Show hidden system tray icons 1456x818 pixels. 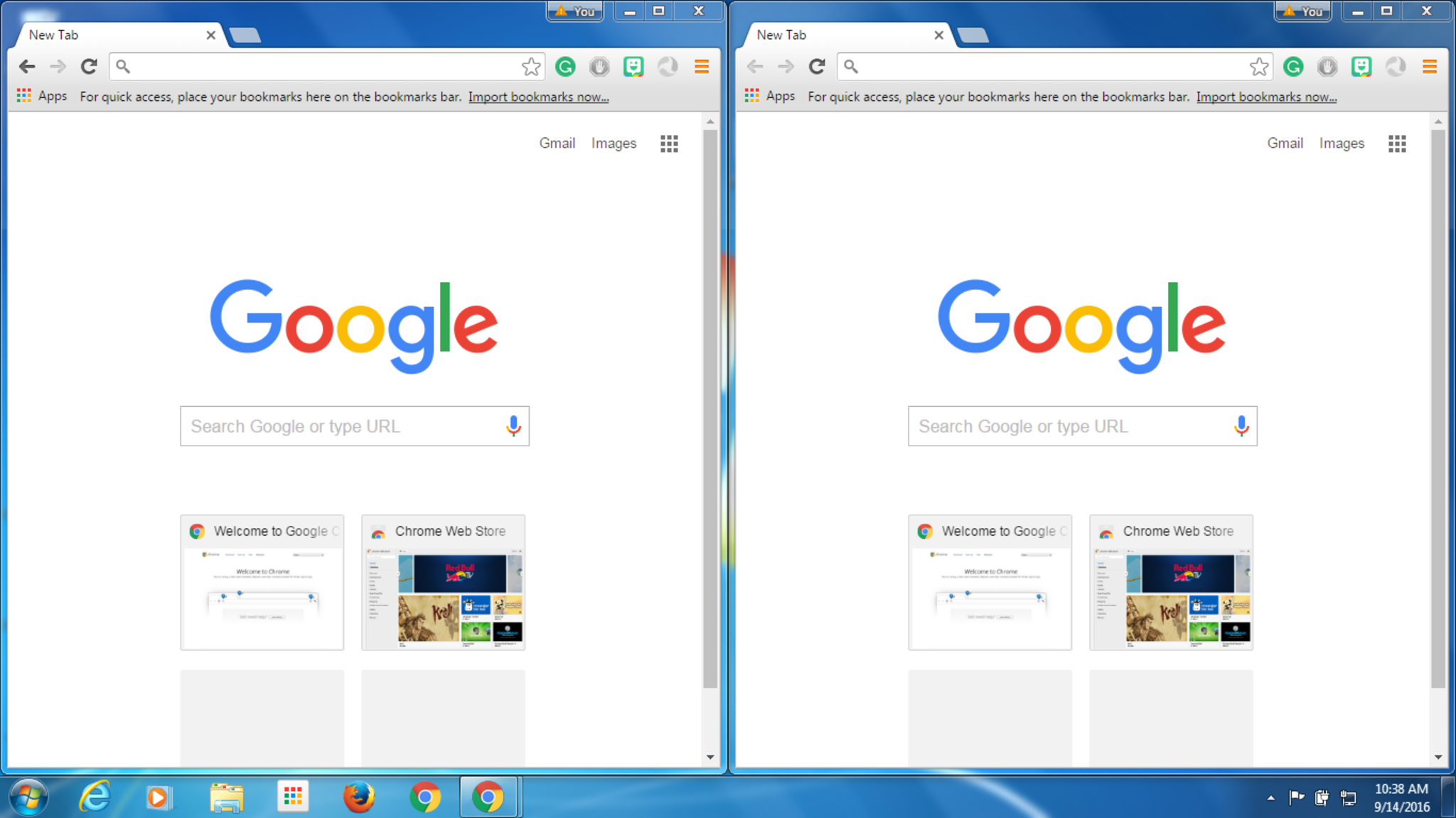pos(1270,798)
